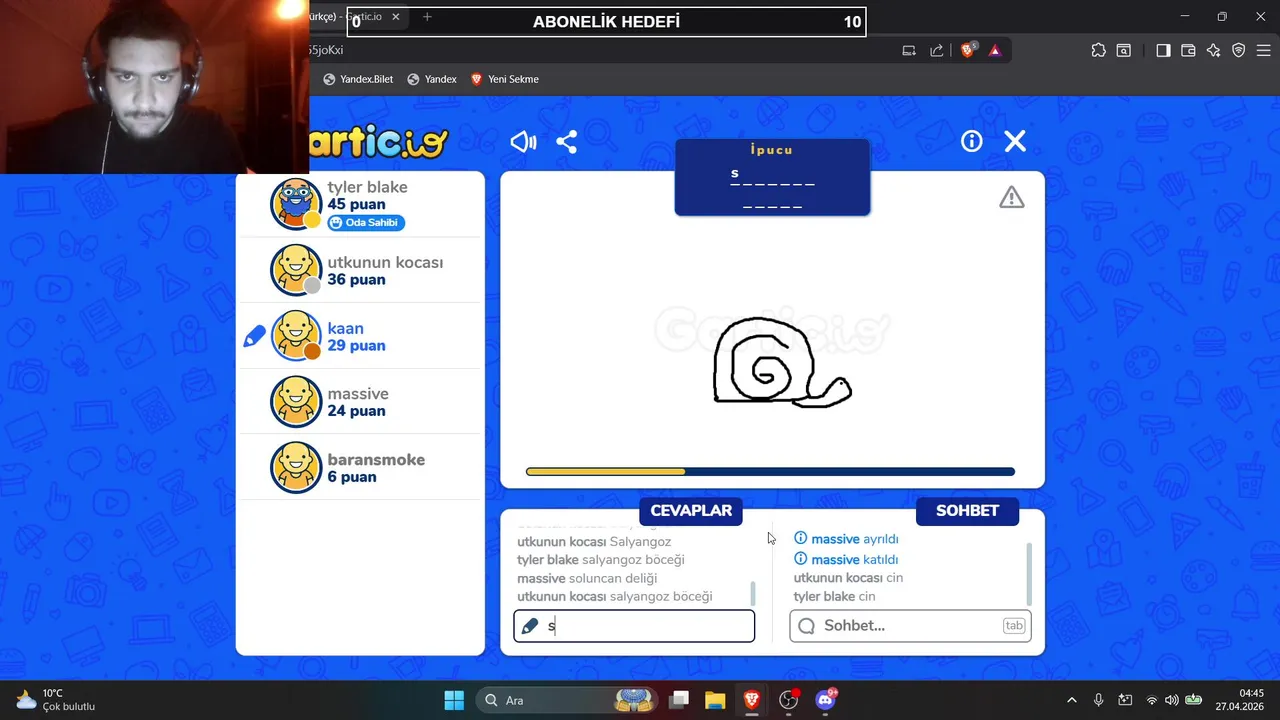Click the microphone tray icon
Screen dimensions: 1280x720
1098,700
